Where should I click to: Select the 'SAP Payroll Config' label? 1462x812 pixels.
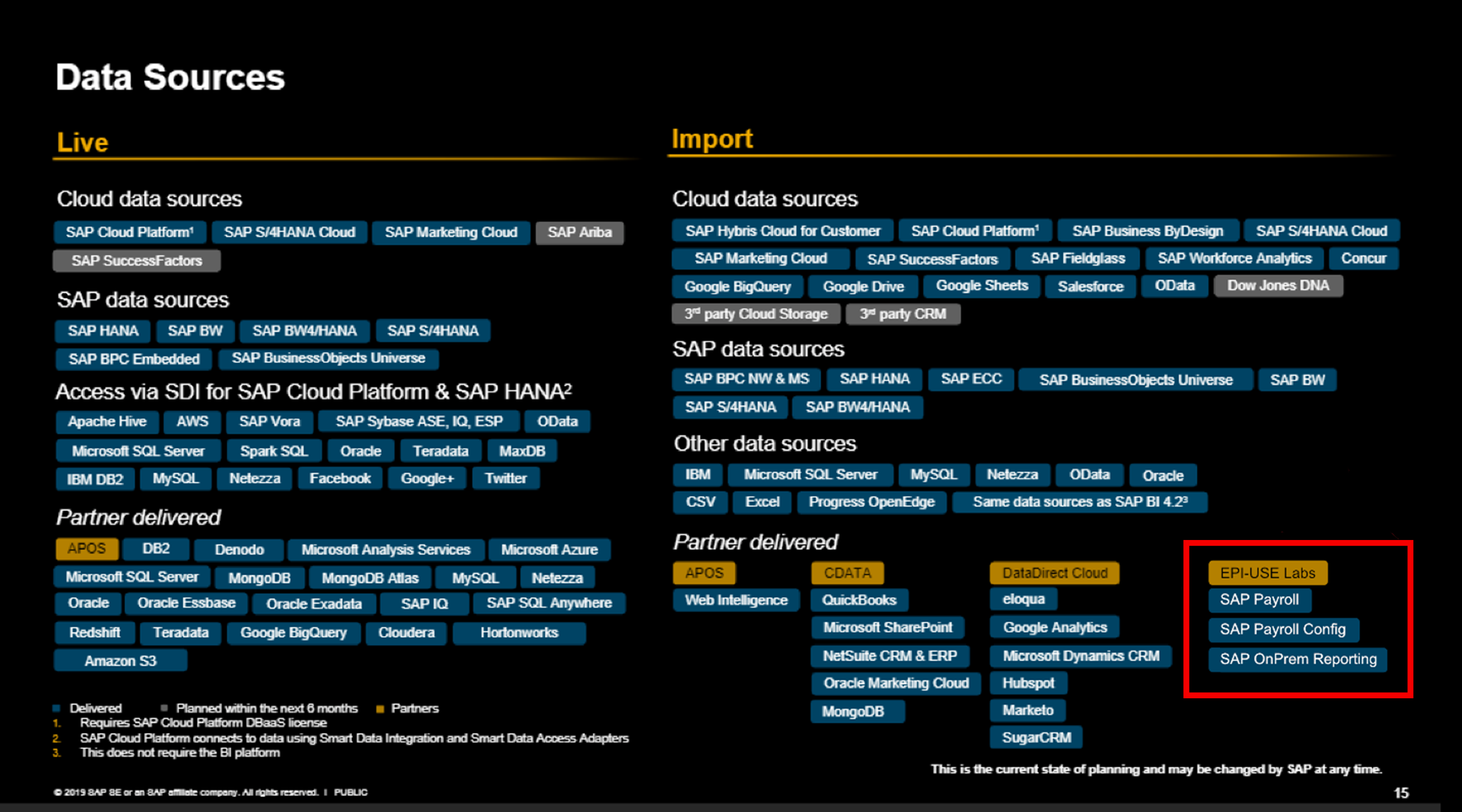coord(1283,630)
